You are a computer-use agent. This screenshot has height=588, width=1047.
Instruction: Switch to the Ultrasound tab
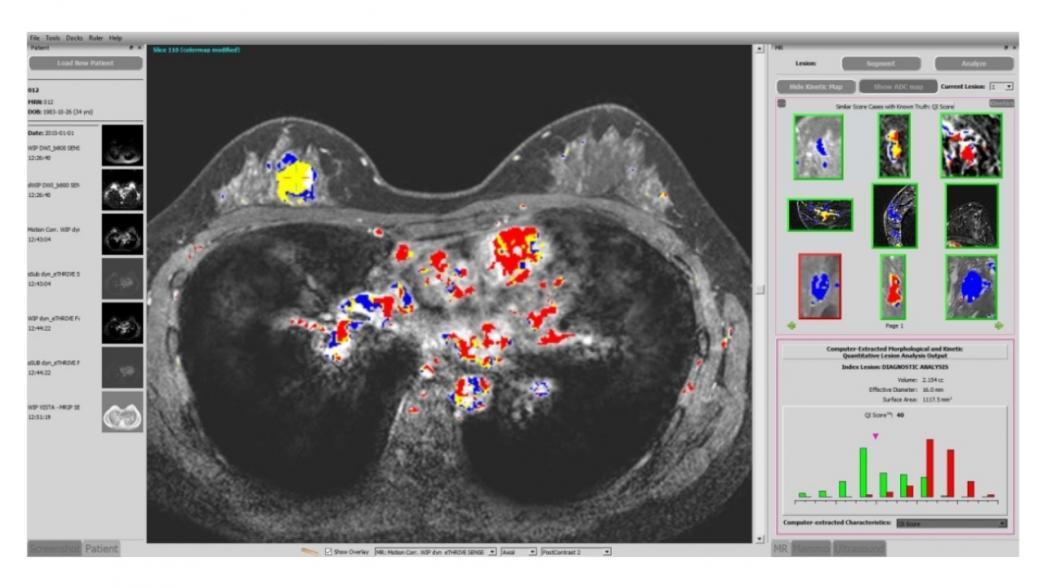(859, 548)
